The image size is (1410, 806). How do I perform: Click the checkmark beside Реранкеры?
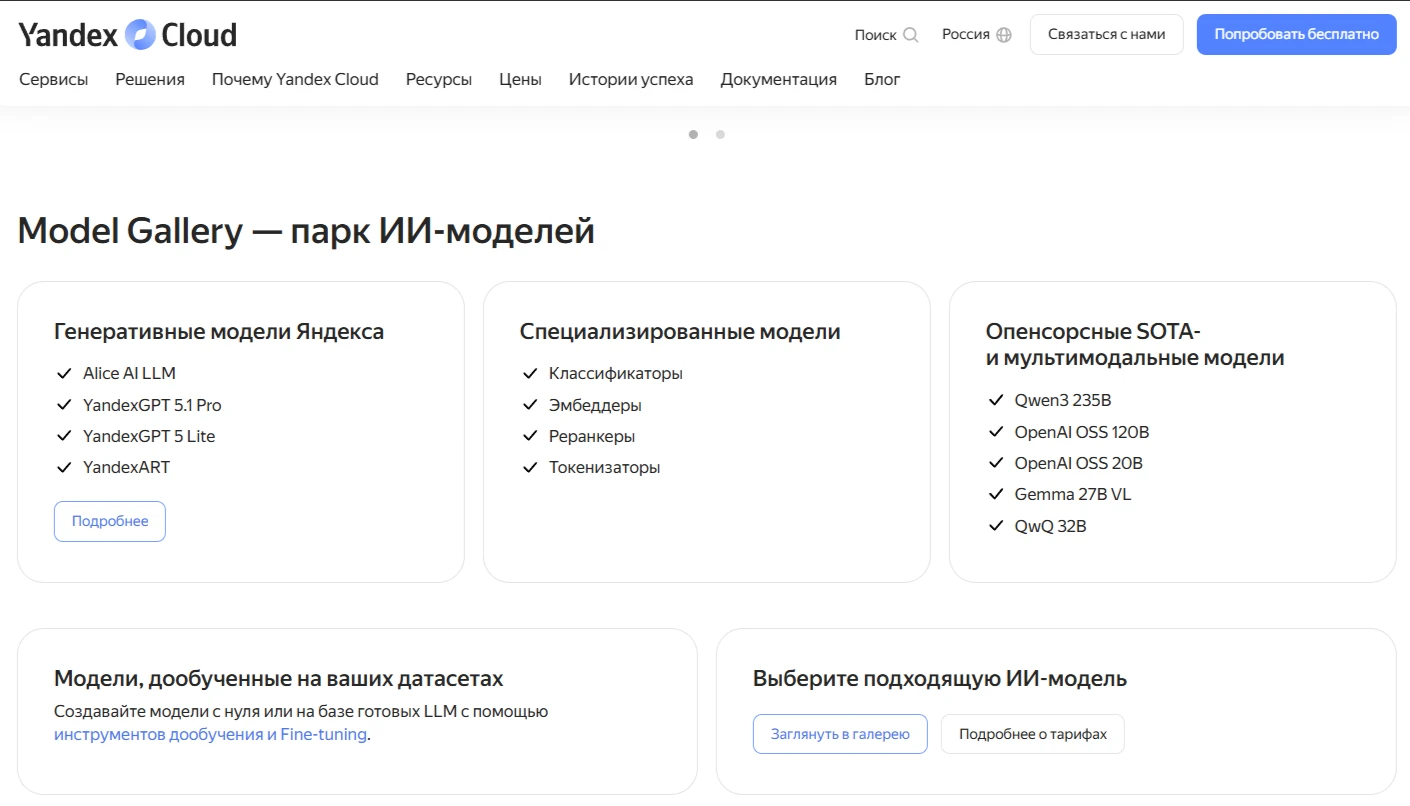coord(530,436)
